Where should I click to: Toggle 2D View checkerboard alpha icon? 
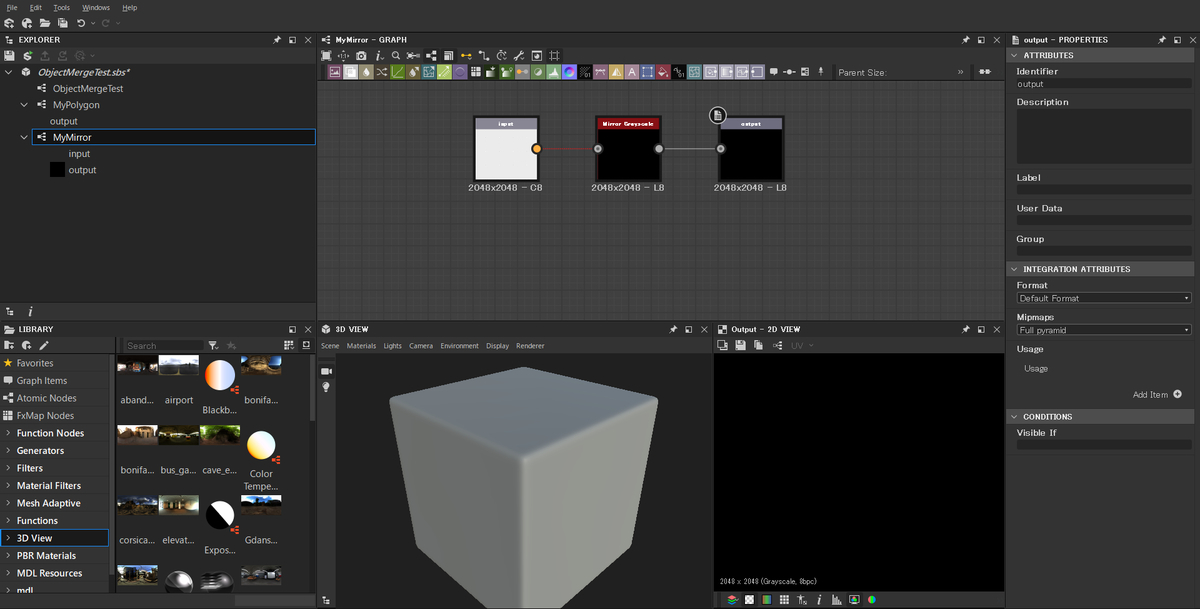(x=749, y=599)
